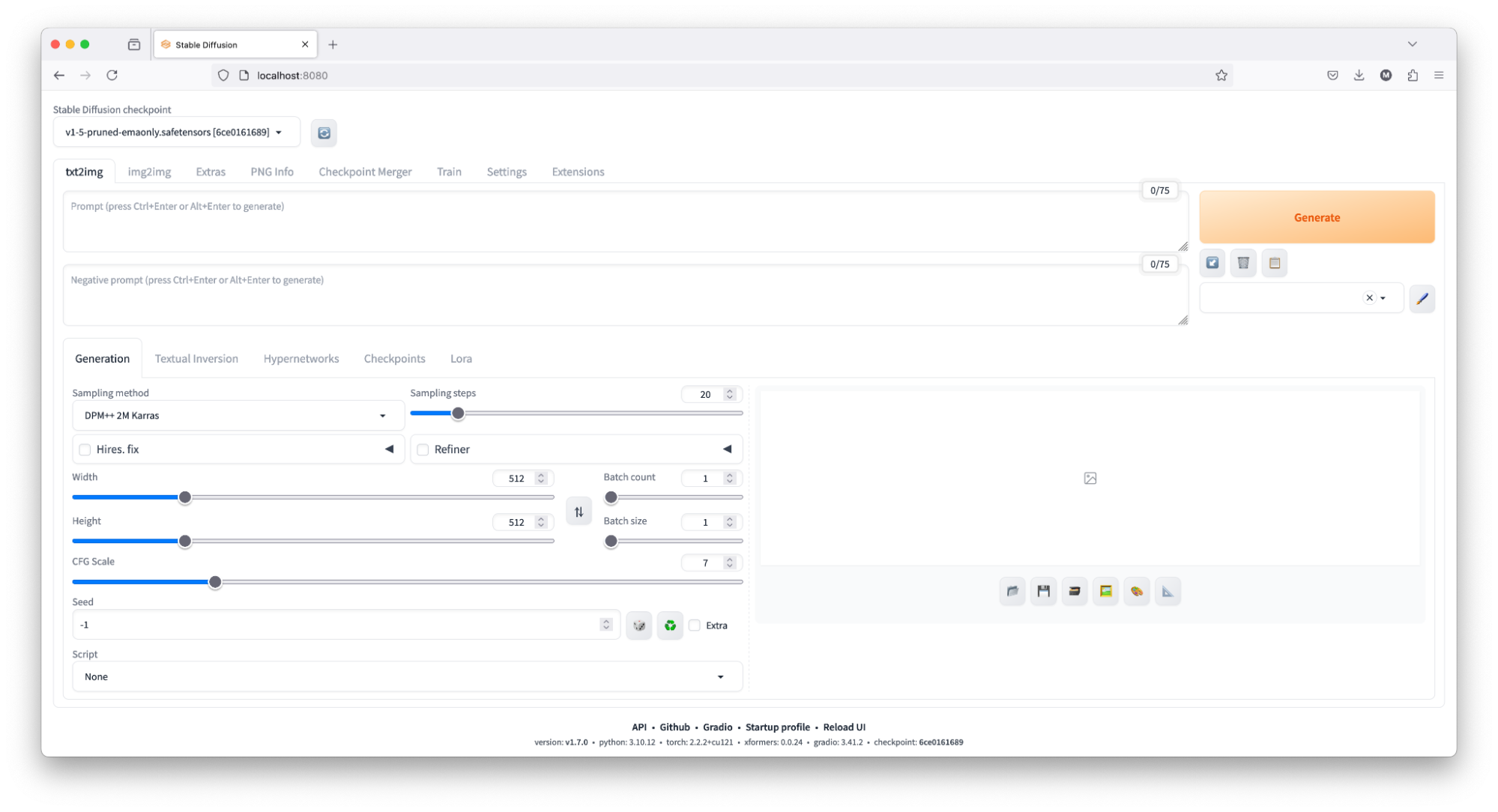1498x812 pixels.
Task: Save zip archive of images icon
Action: coord(1075,591)
